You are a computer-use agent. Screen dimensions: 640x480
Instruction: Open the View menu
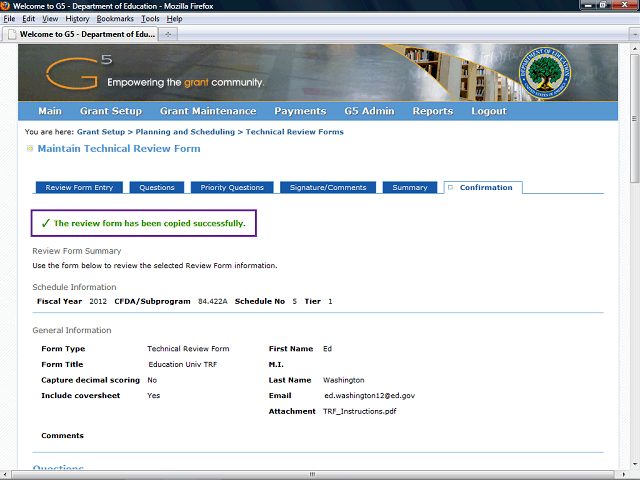click(50, 19)
